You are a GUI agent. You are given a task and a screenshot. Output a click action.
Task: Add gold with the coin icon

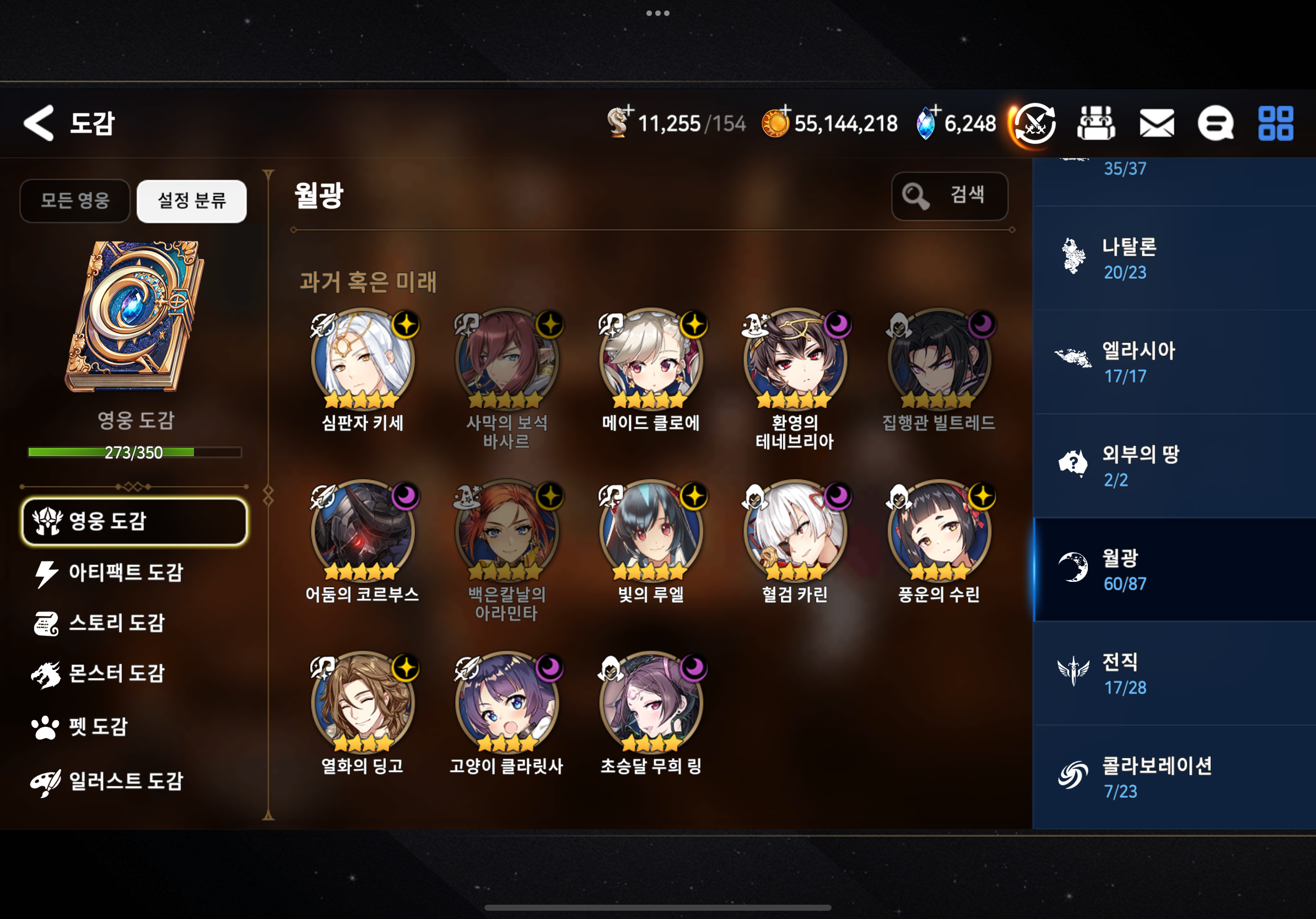[775, 123]
